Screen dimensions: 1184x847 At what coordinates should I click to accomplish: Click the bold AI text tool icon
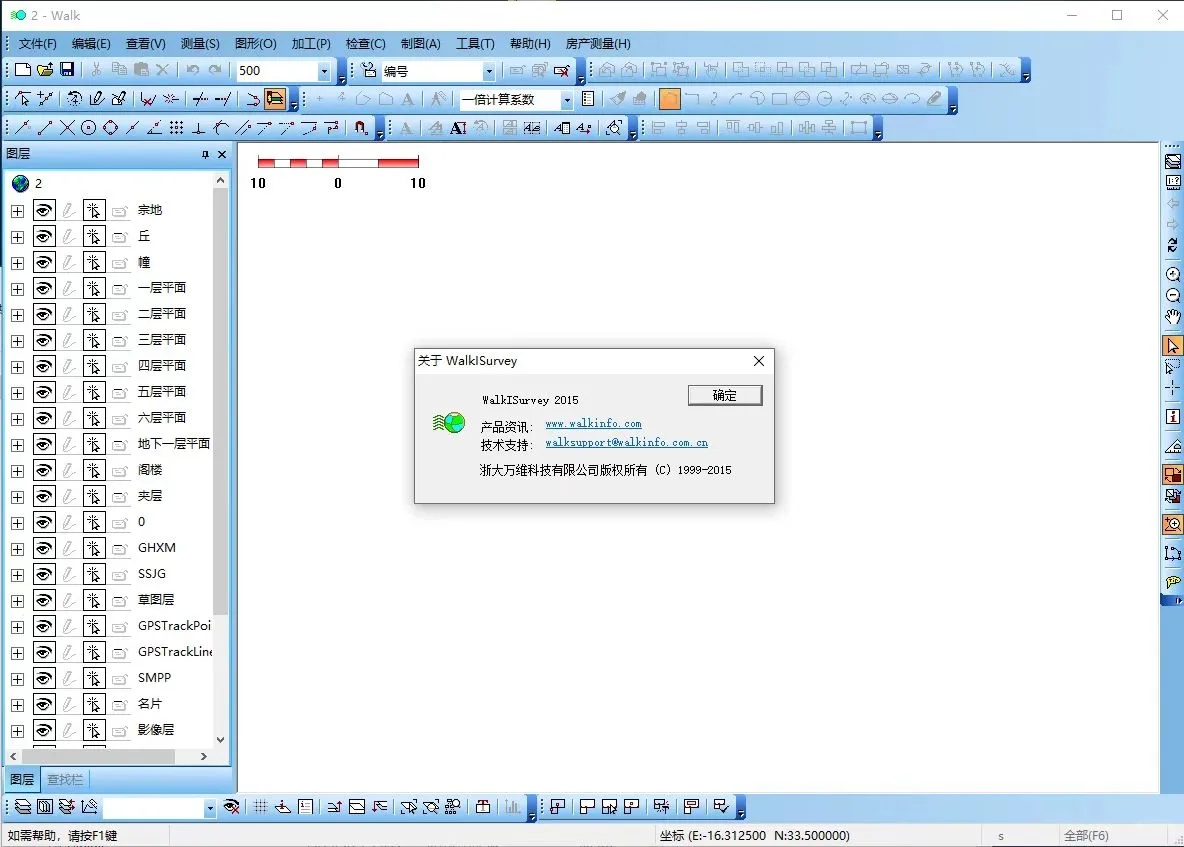(x=458, y=128)
